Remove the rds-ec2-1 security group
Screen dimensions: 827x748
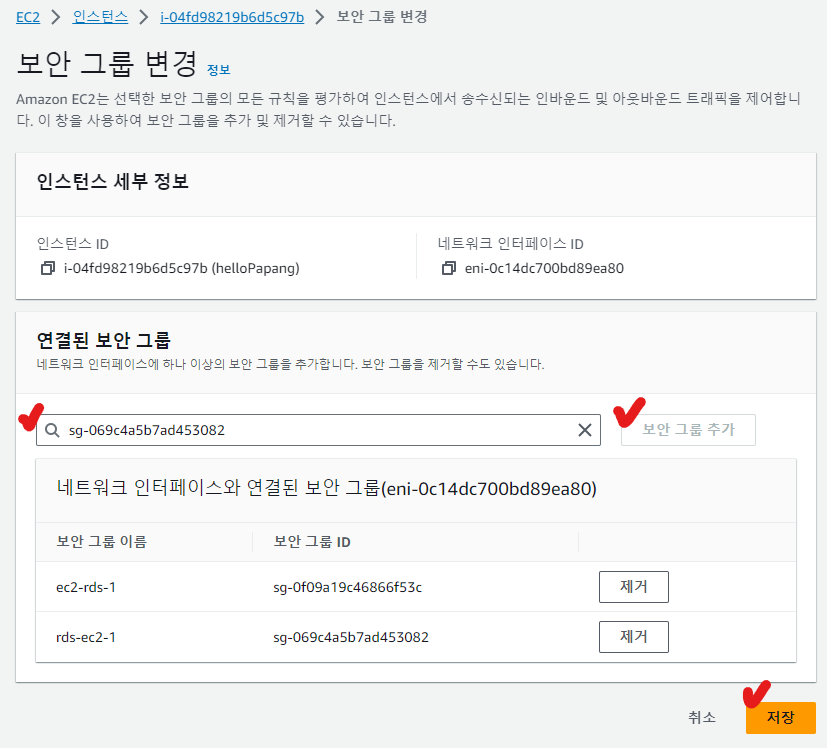[x=633, y=636]
